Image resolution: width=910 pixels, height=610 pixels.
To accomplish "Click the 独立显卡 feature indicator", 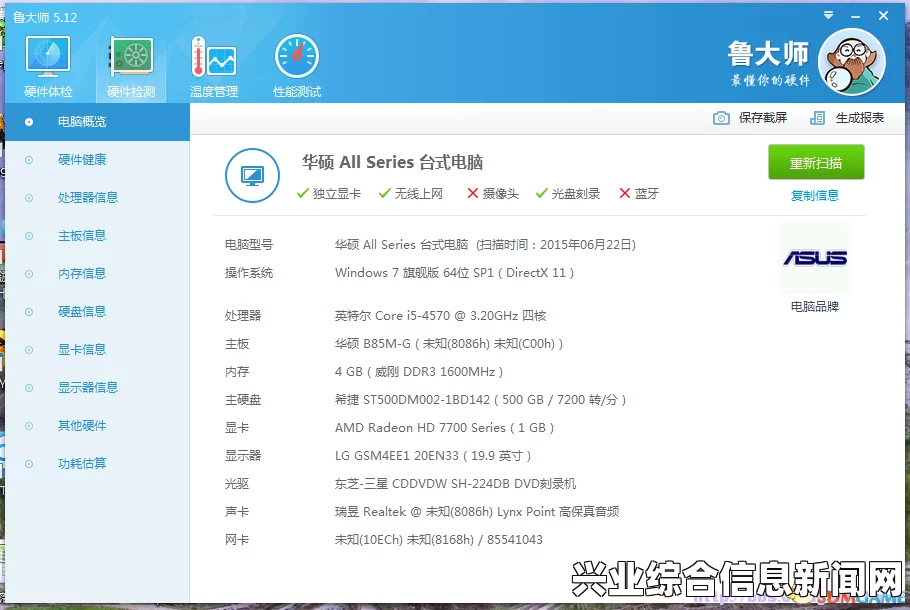I will coord(328,194).
